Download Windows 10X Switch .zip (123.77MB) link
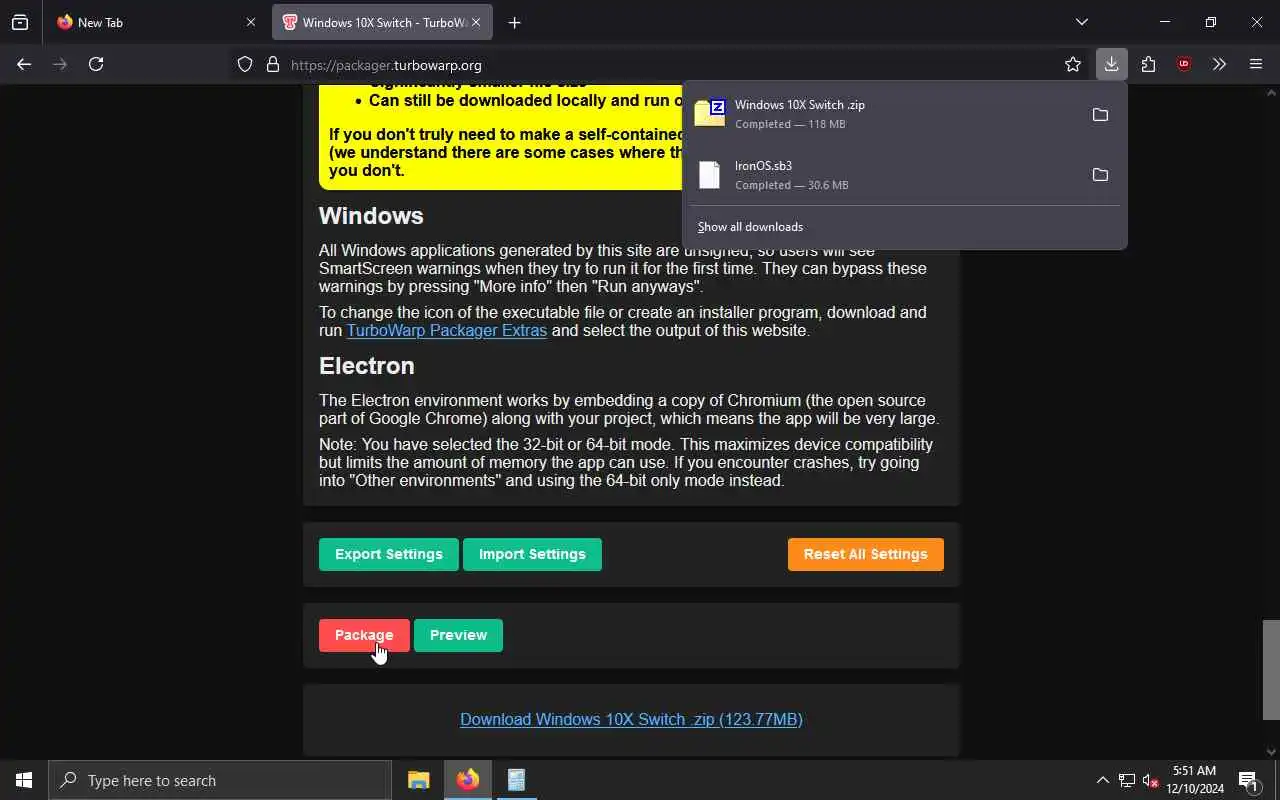 click(631, 719)
